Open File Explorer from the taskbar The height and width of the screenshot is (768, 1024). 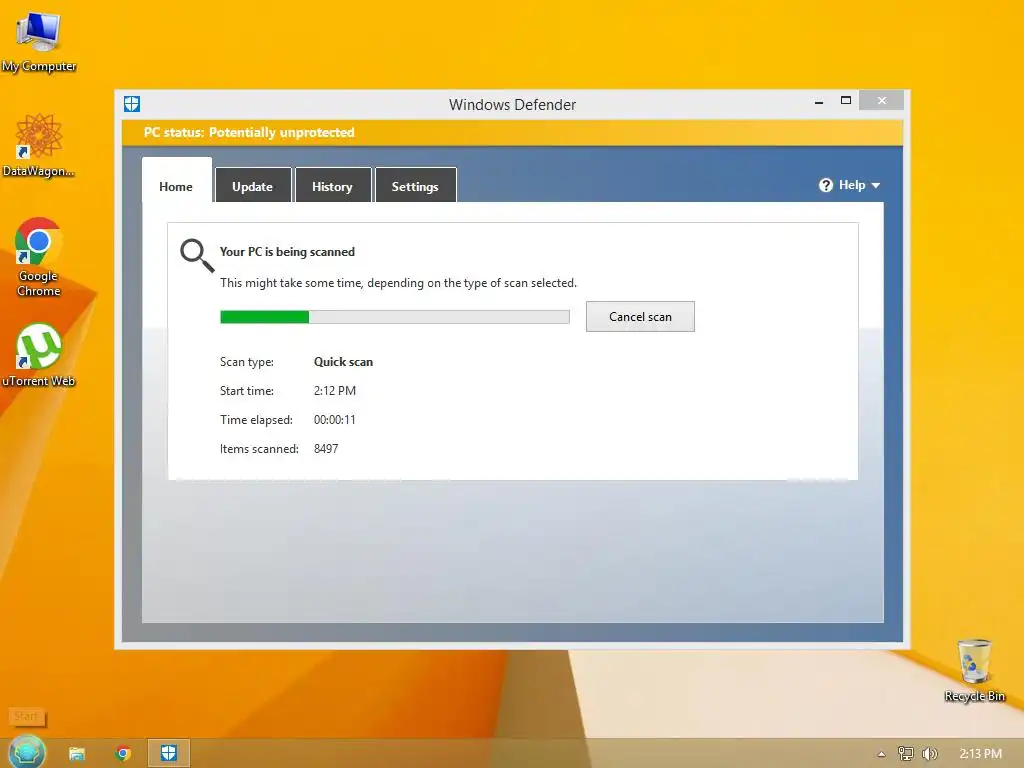point(77,754)
